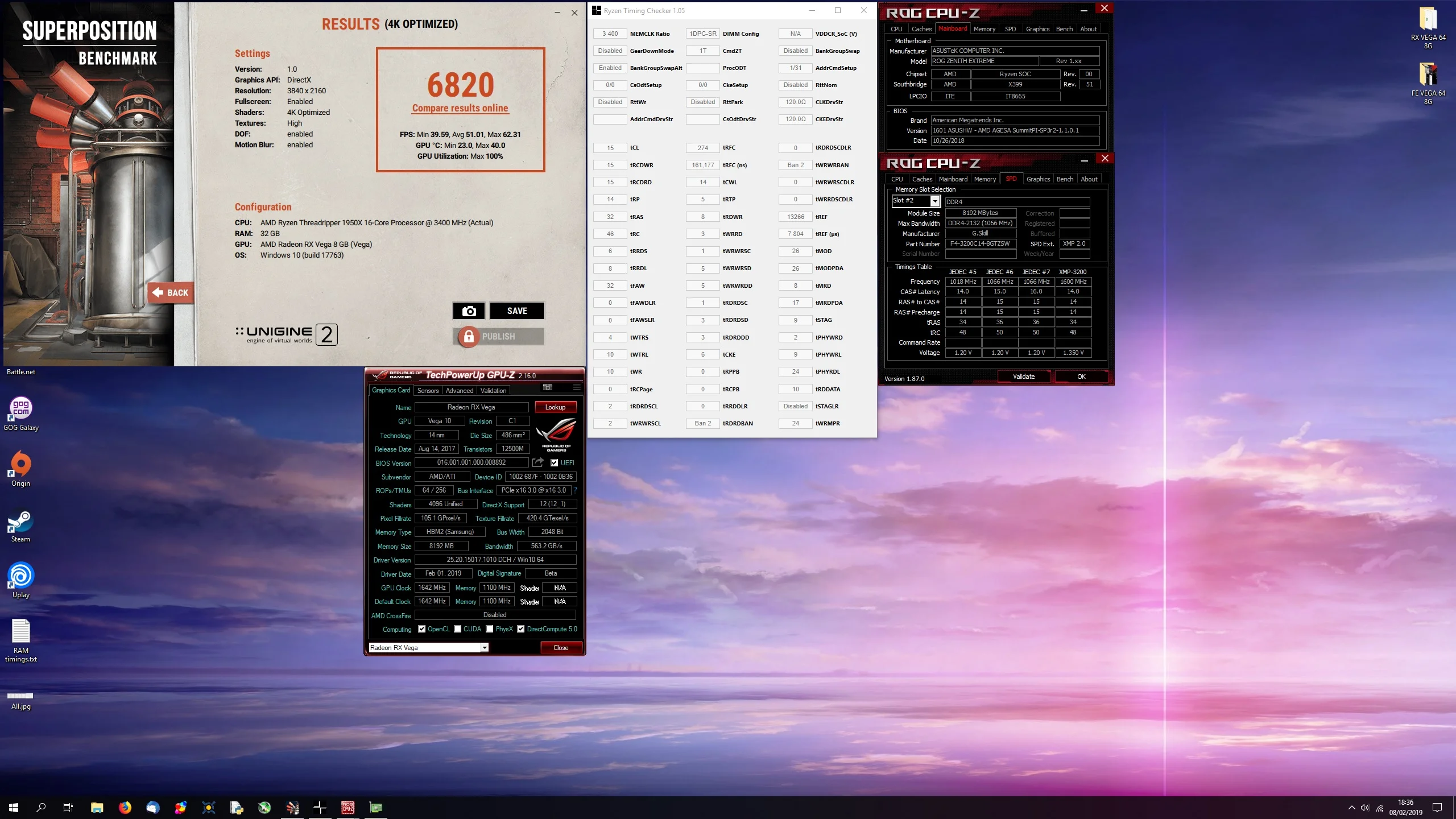This screenshot has width=1456, height=819.
Task: Open the All.jpg desktop image file
Action: [21, 700]
